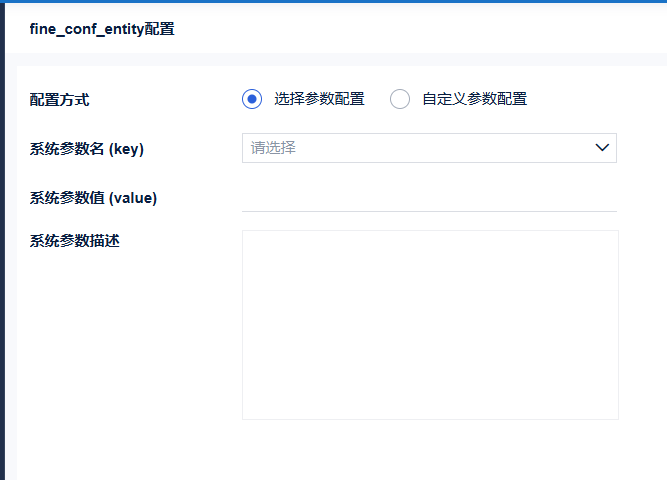Click the empty form area below description box
Image resolution: width=667 pixels, height=480 pixels.
tap(430, 450)
